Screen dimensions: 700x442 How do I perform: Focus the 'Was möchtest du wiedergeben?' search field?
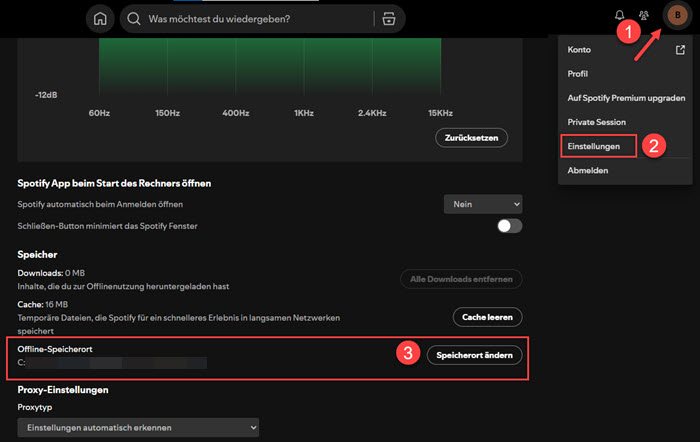click(x=262, y=19)
